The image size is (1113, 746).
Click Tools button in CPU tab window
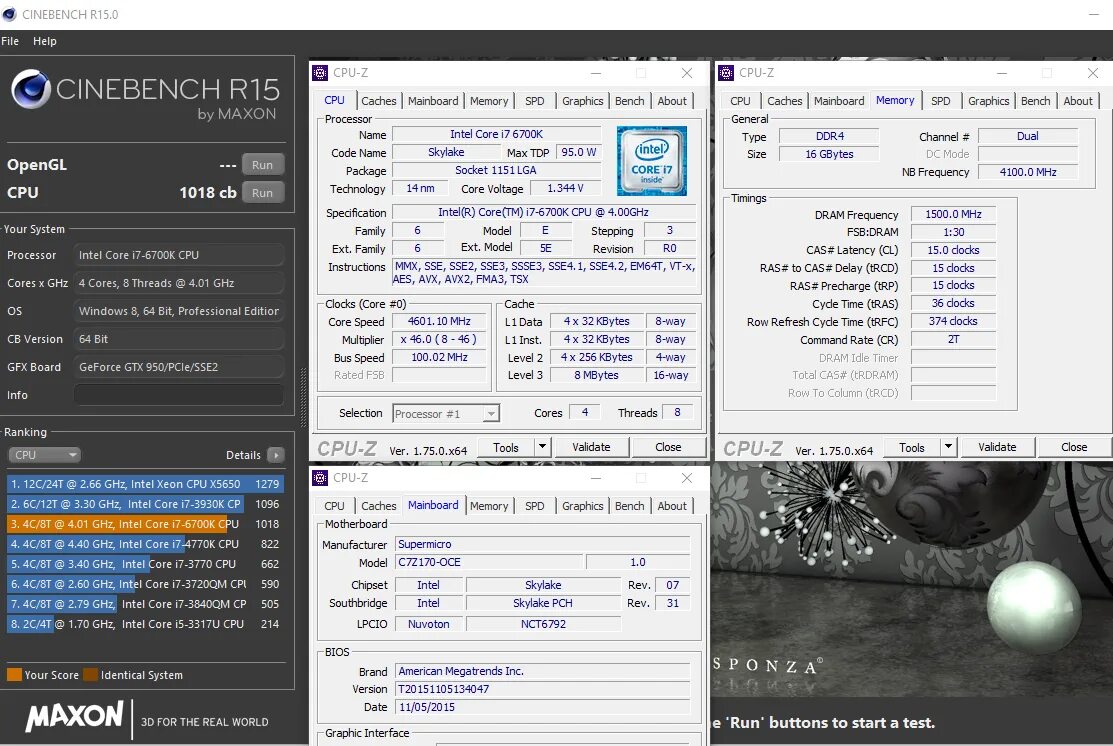coord(505,447)
